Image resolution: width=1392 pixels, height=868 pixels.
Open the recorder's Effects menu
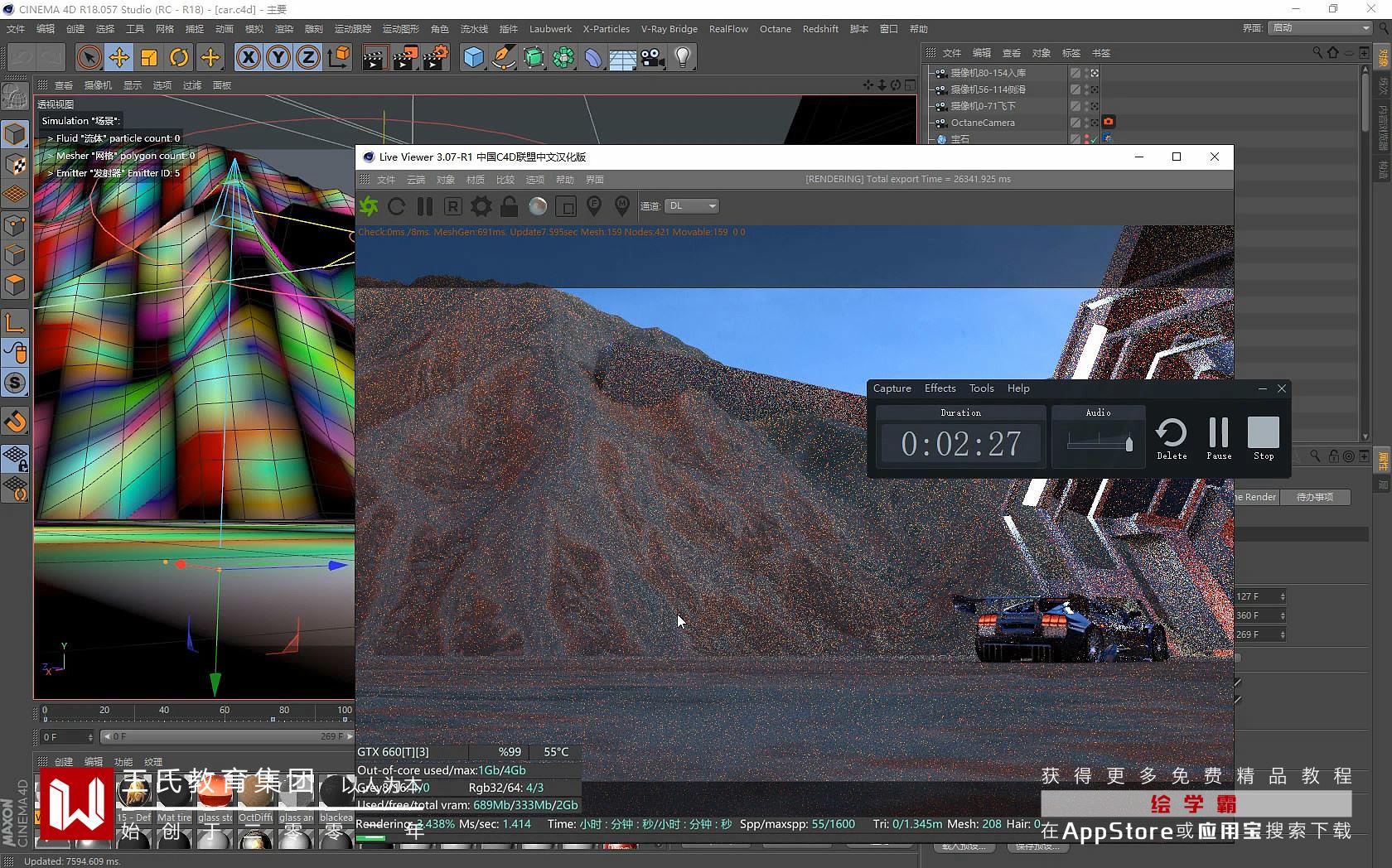coord(940,388)
